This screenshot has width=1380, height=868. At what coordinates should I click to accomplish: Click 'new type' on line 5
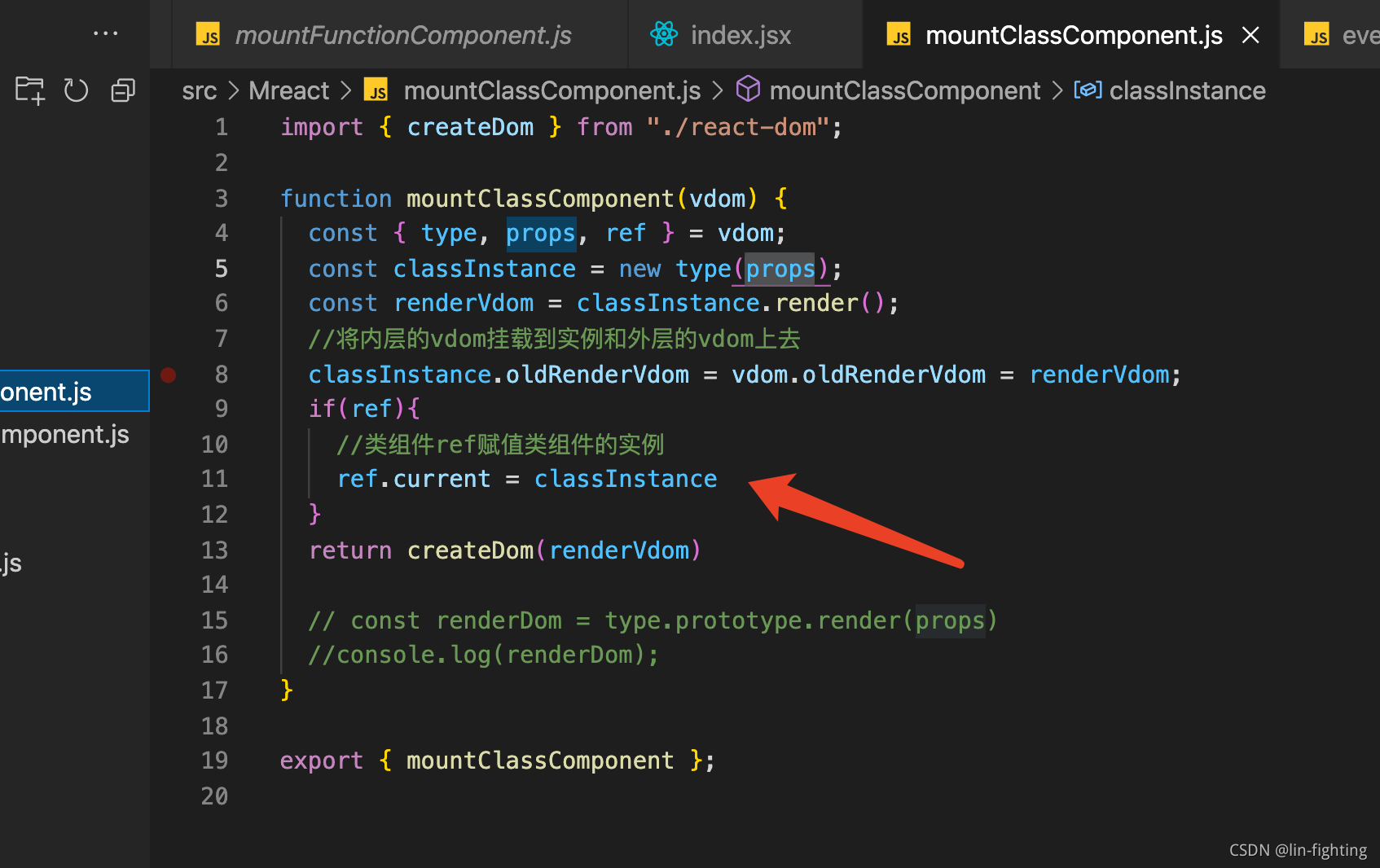675,269
